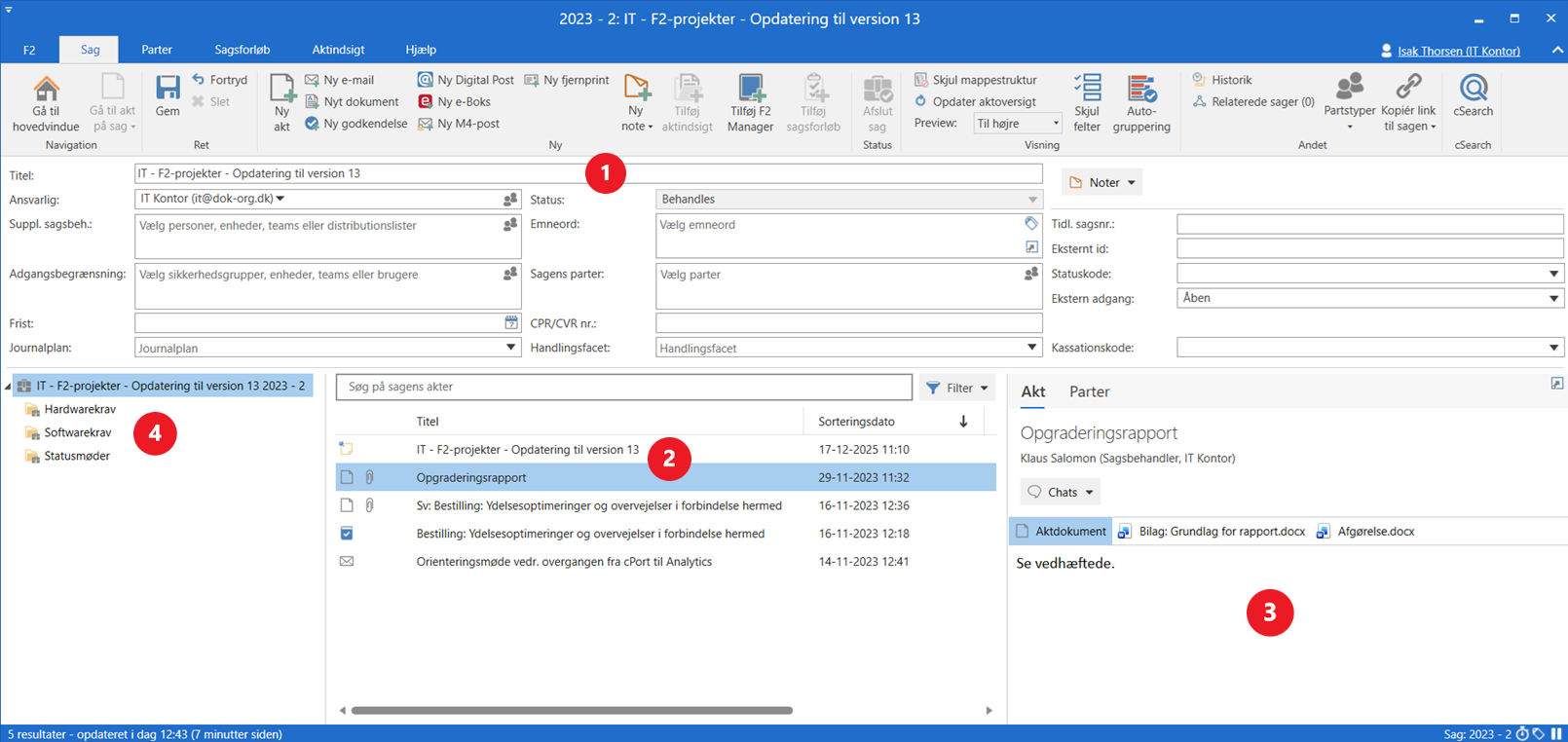The image size is (1568, 742).
Task: Hide folder structure via Skjul mappestruktur
Action: click(975, 80)
